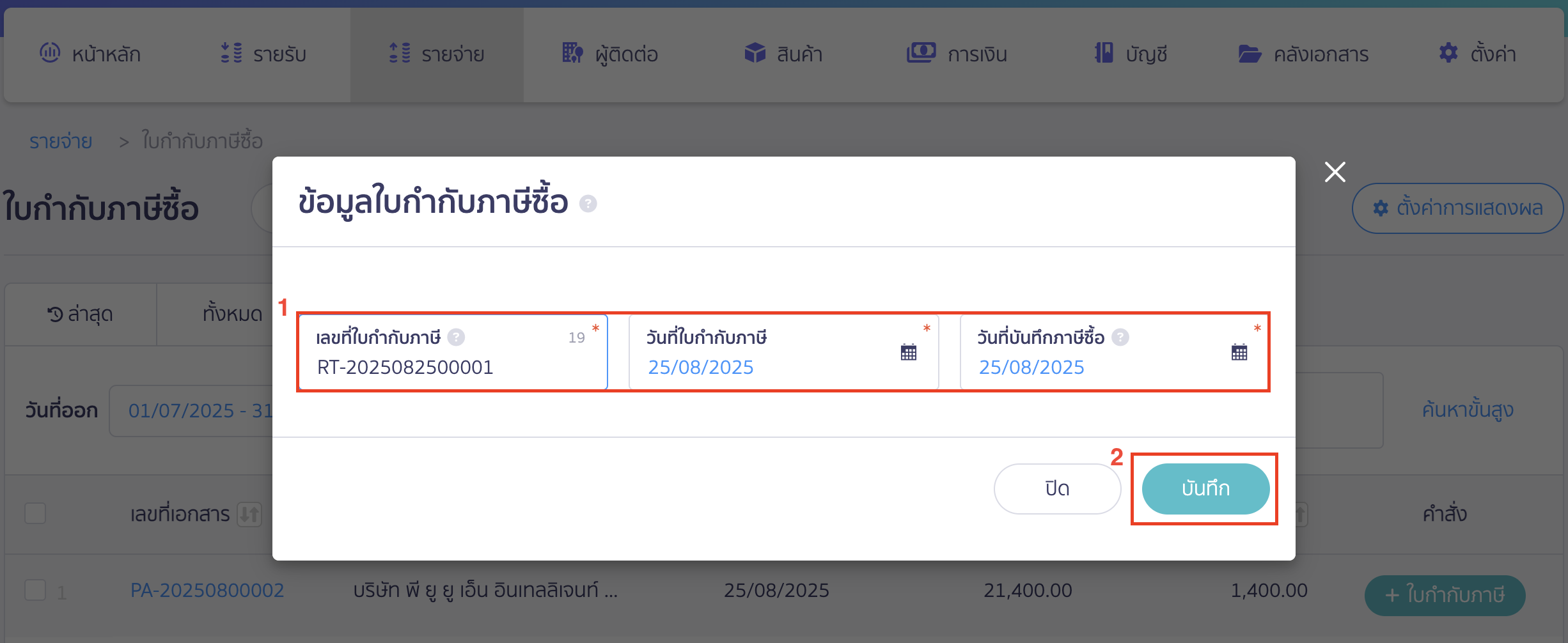Click the ผู้ติดต่อ contacts building icon
Viewport: 1568px width, 643px height.
click(x=572, y=53)
